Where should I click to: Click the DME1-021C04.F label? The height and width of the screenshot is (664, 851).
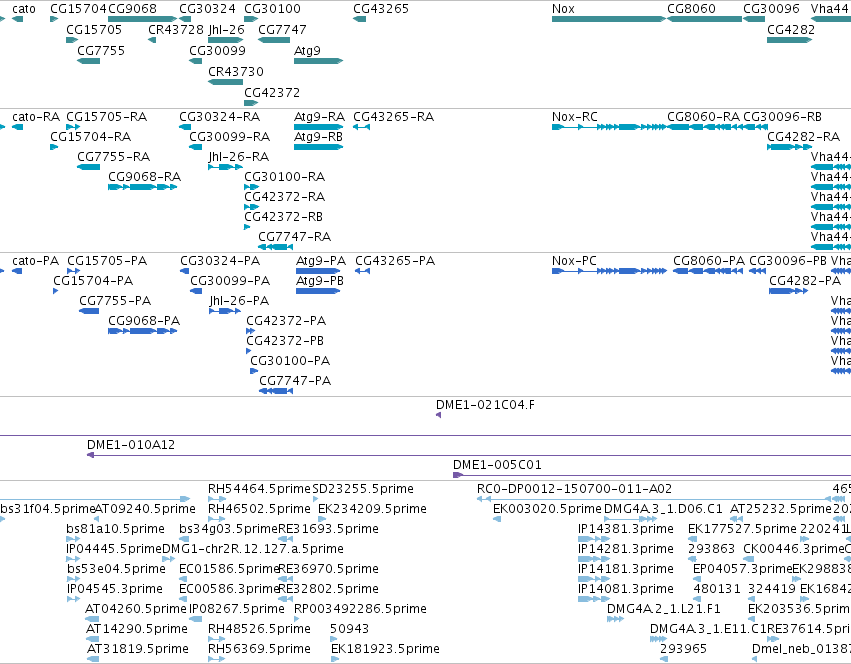(485, 405)
